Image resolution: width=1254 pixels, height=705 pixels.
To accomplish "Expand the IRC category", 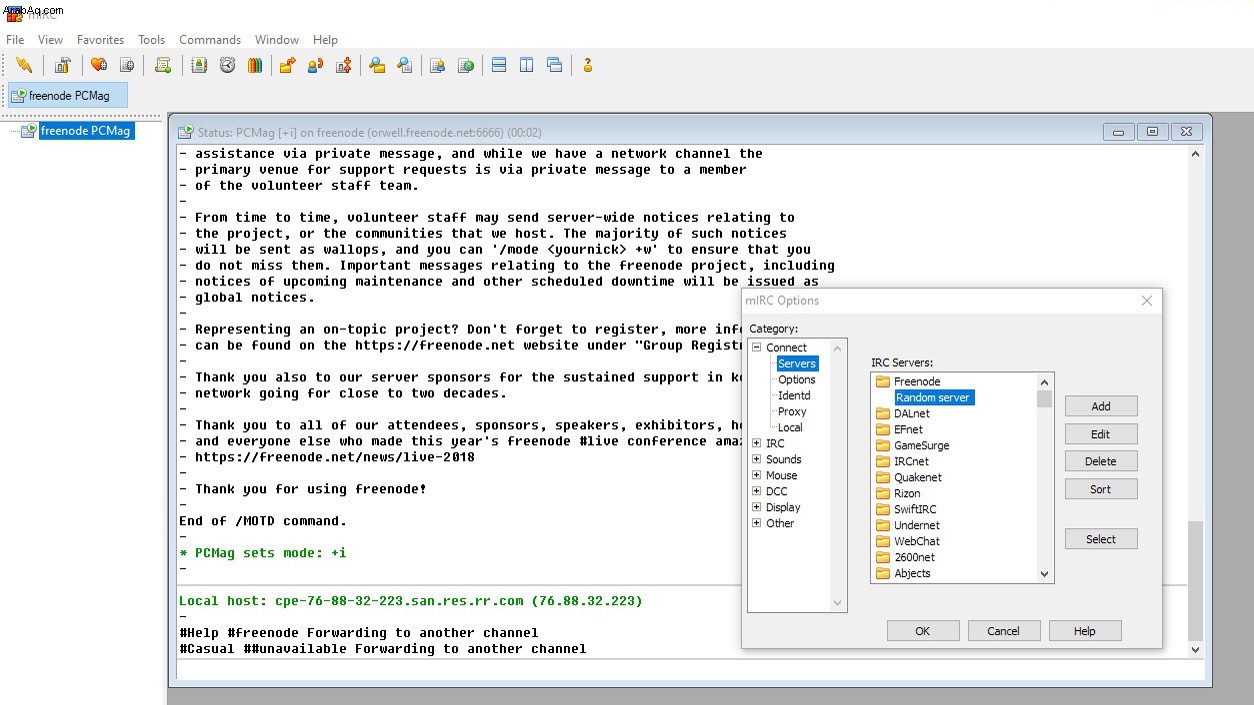I will [757, 444].
